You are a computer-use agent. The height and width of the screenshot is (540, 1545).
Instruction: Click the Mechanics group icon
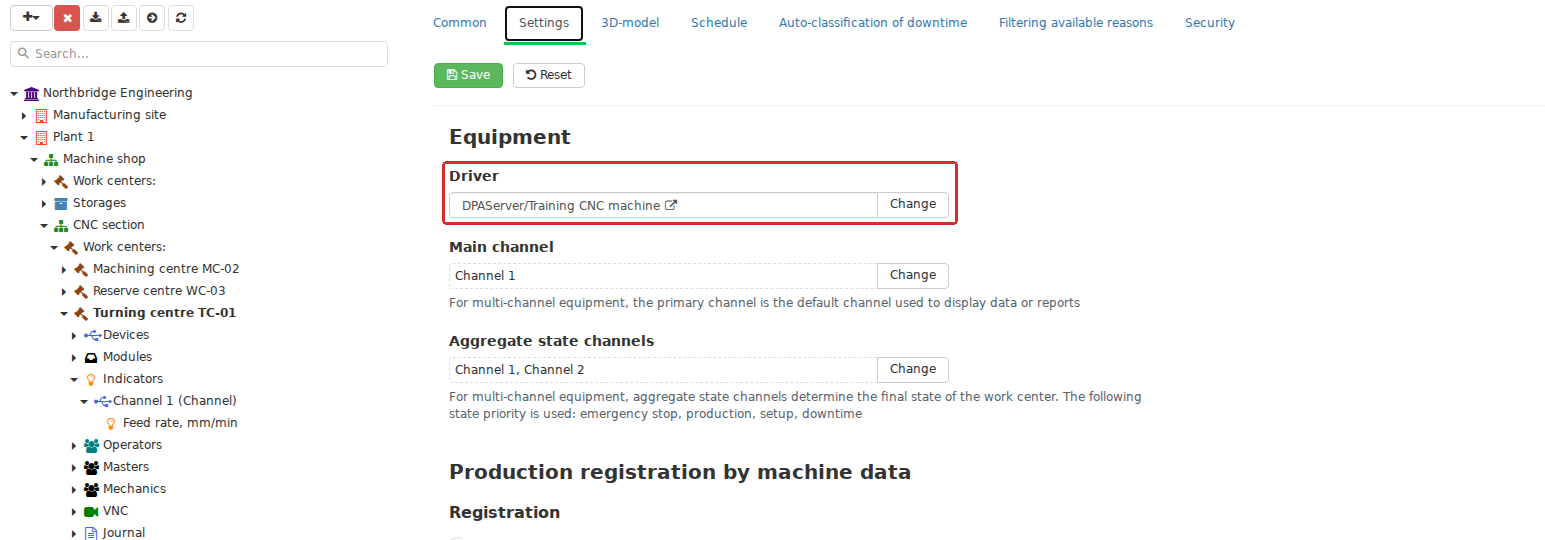(92, 489)
